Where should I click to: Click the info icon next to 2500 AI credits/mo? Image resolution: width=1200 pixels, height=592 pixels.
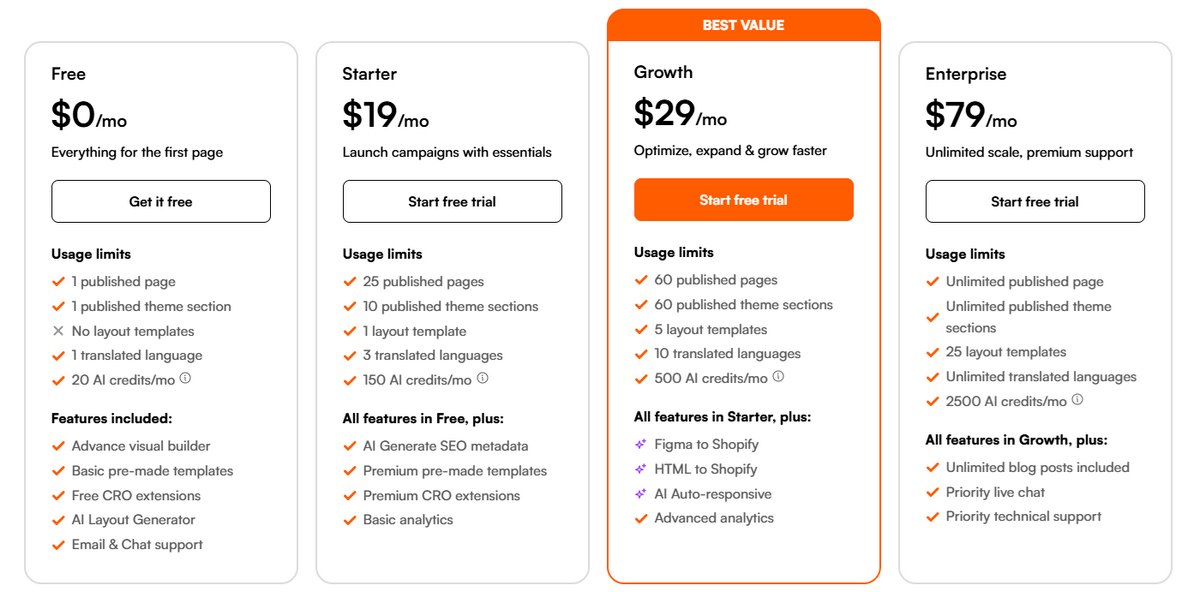coord(1076,399)
